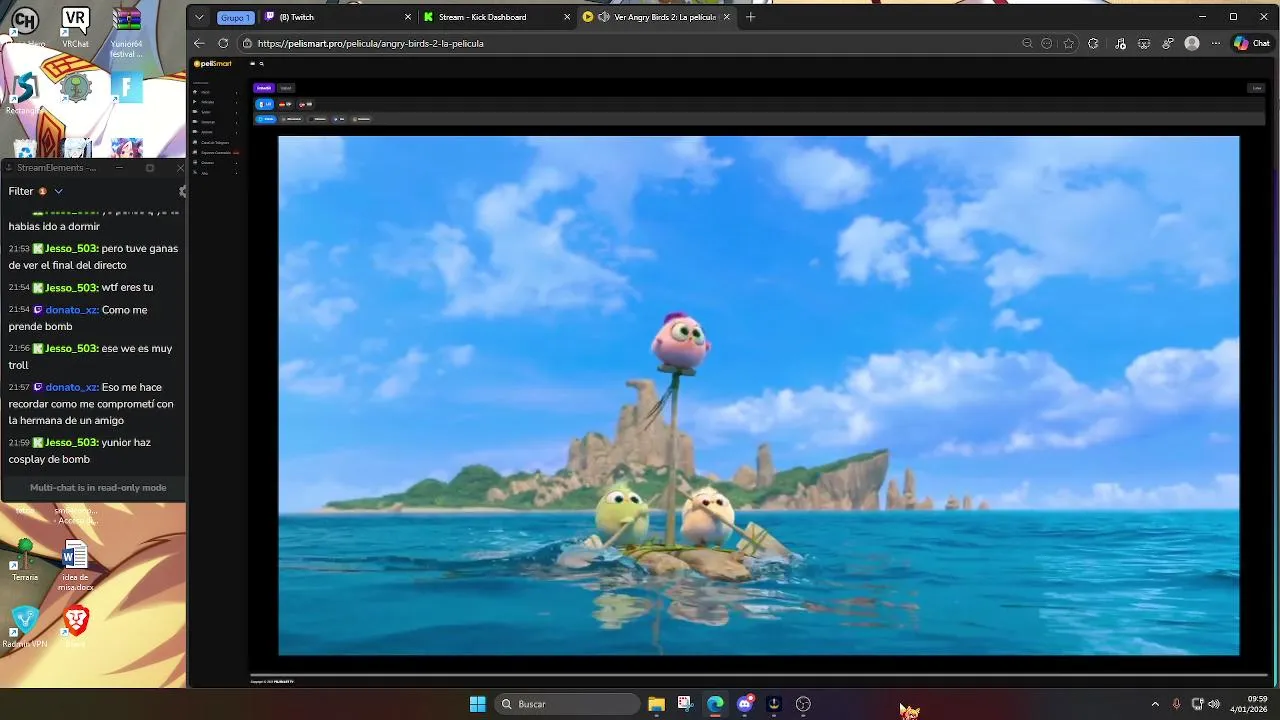Click the Angry Birds video player
1280x720 pixels.
758,396
